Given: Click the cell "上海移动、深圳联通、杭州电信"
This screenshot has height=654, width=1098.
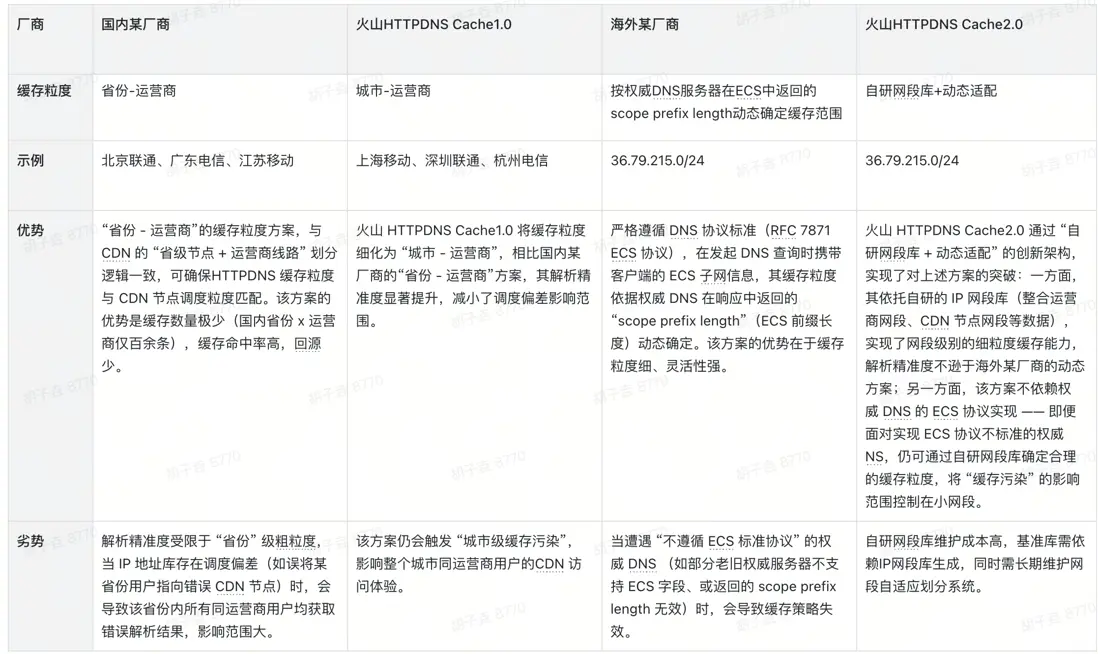Looking at the screenshot, I should 452,160.
